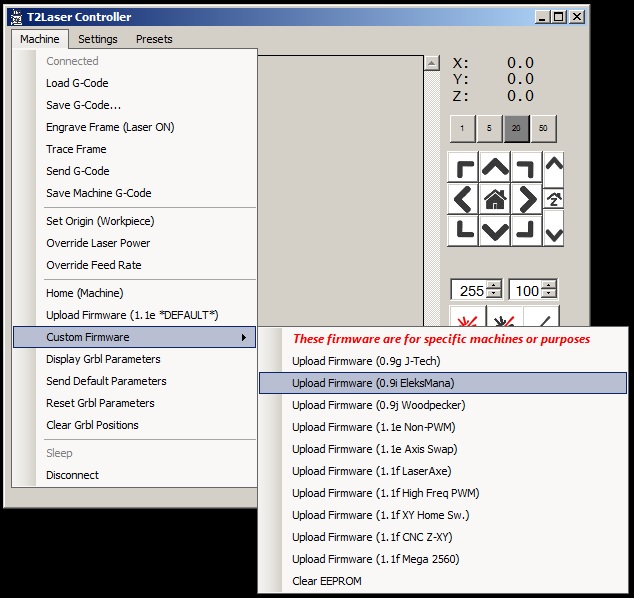Choose Save Machine G-Code
The height and width of the screenshot is (598, 634).
[134, 193]
